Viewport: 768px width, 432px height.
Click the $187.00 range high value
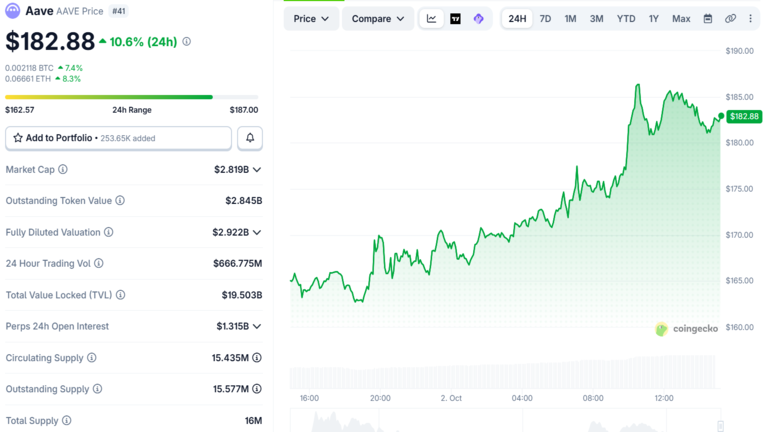click(244, 110)
